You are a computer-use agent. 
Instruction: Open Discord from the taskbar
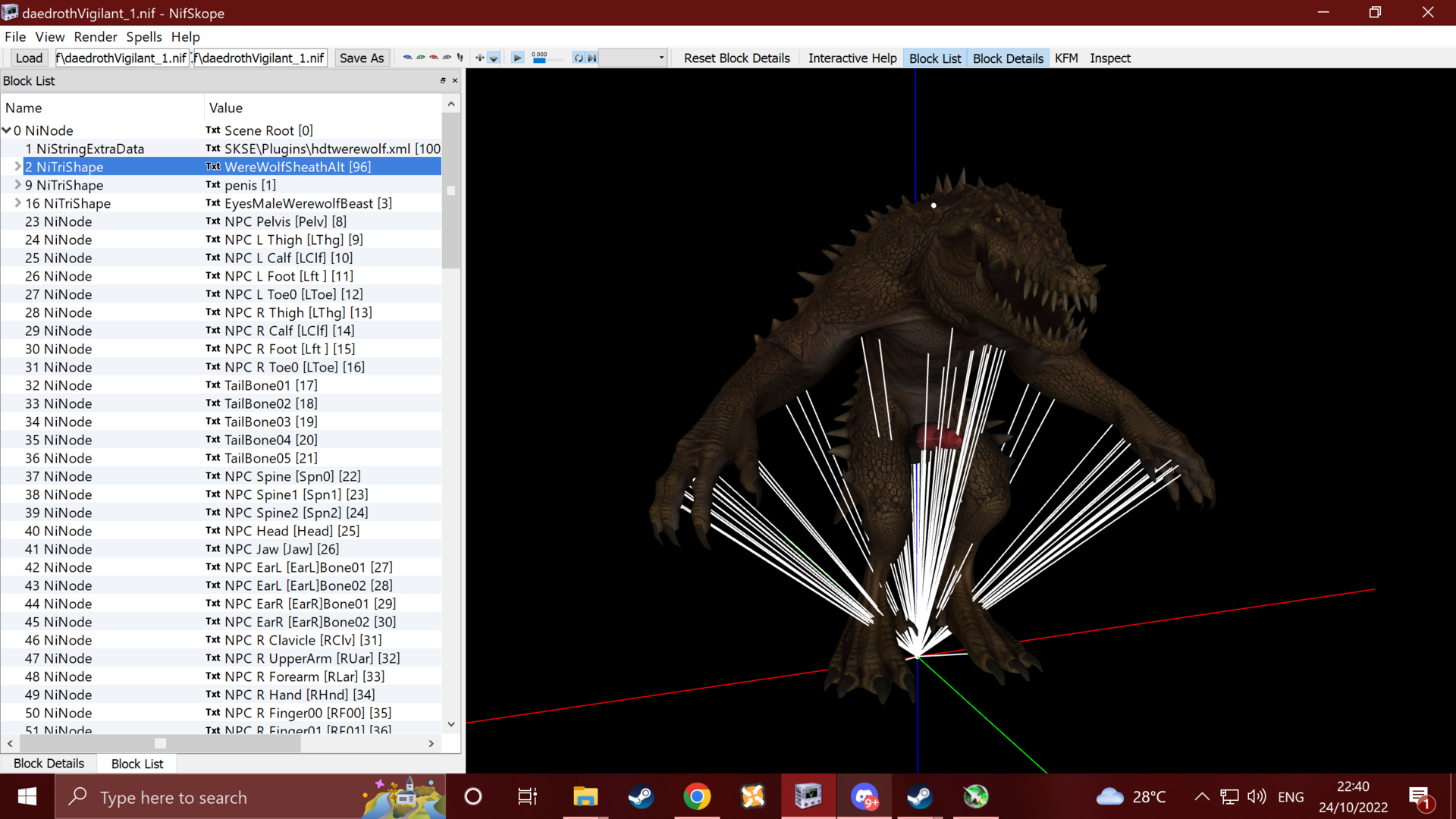[864, 796]
